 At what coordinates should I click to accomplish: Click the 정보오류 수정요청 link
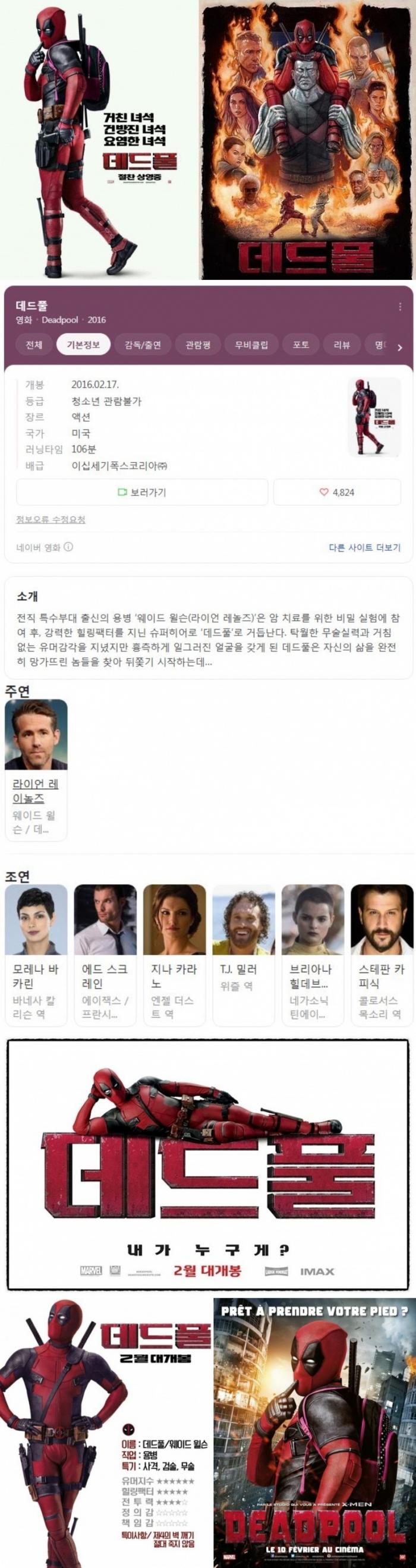[x=51, y=519]
